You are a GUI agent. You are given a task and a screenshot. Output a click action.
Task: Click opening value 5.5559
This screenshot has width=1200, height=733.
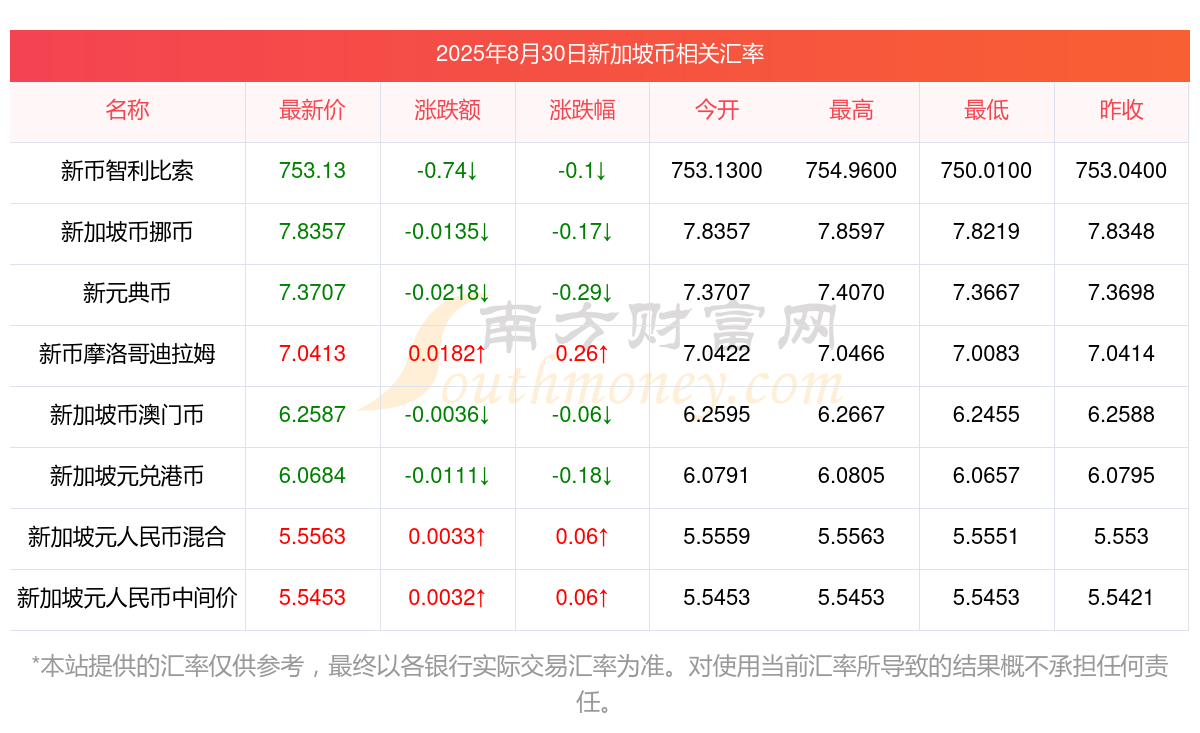tap(717, 537)
